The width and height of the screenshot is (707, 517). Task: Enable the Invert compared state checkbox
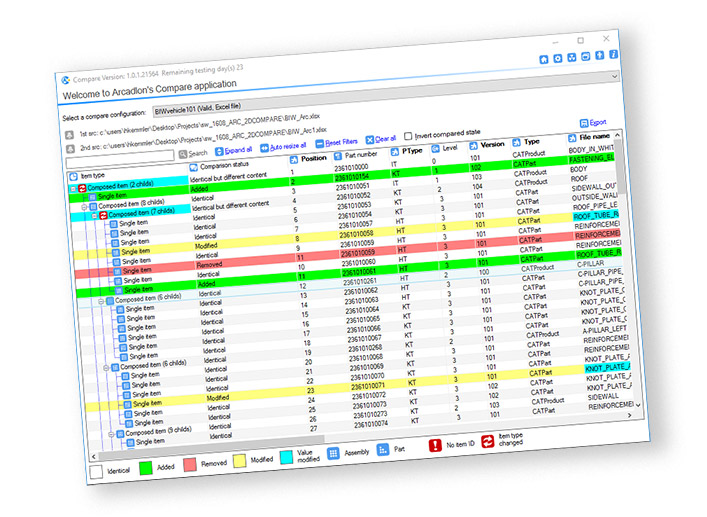(x=408, y=136)
